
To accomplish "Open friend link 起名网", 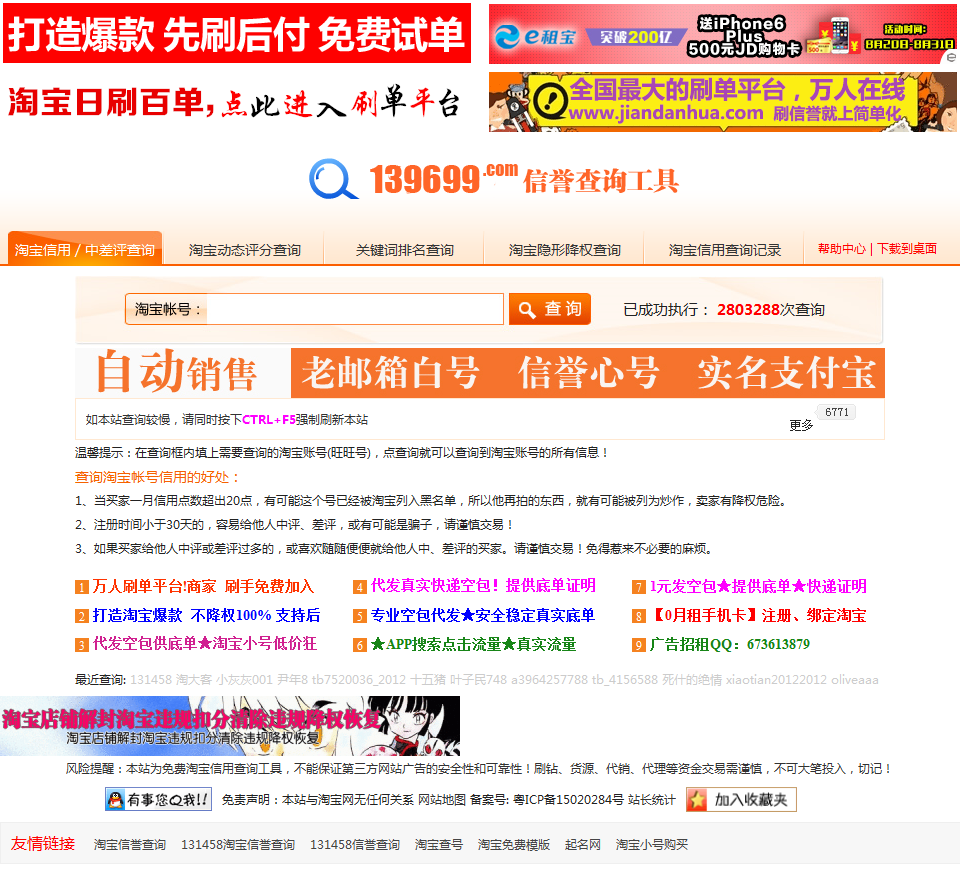I will 582,845.
